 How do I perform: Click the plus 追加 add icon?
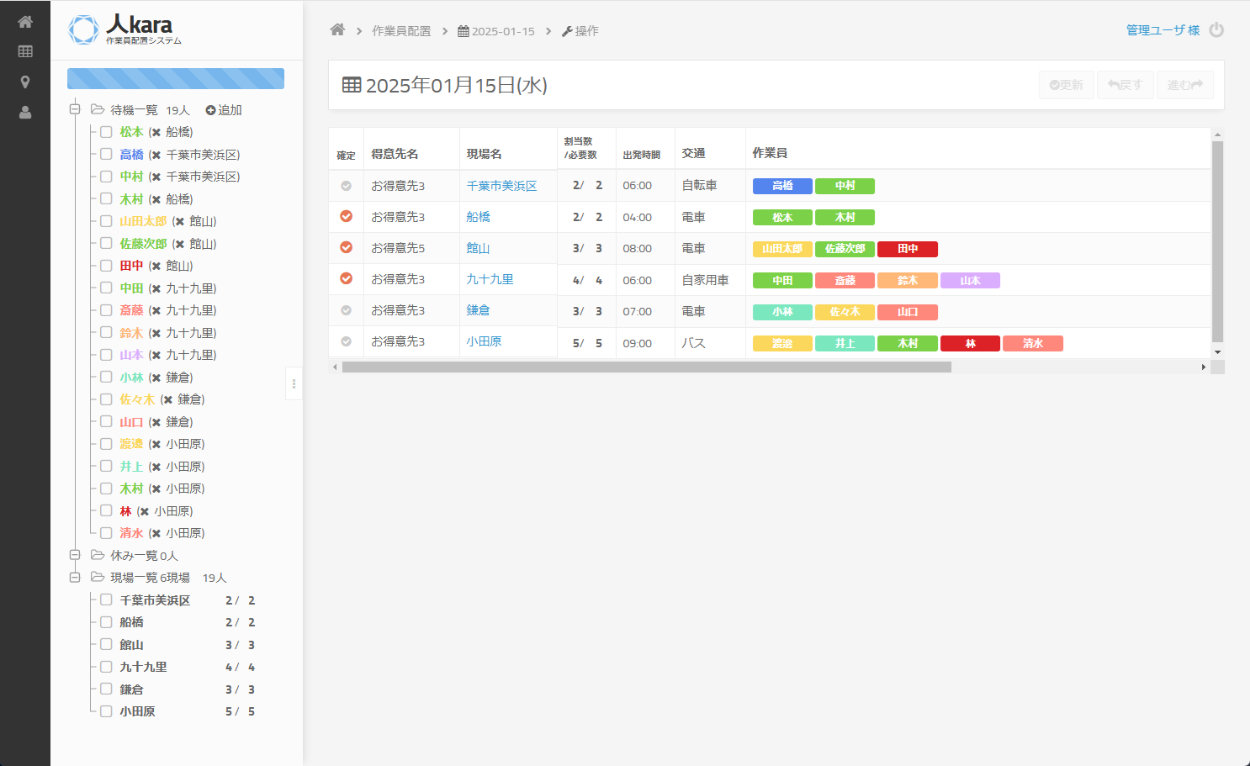(x=211, y=110)
